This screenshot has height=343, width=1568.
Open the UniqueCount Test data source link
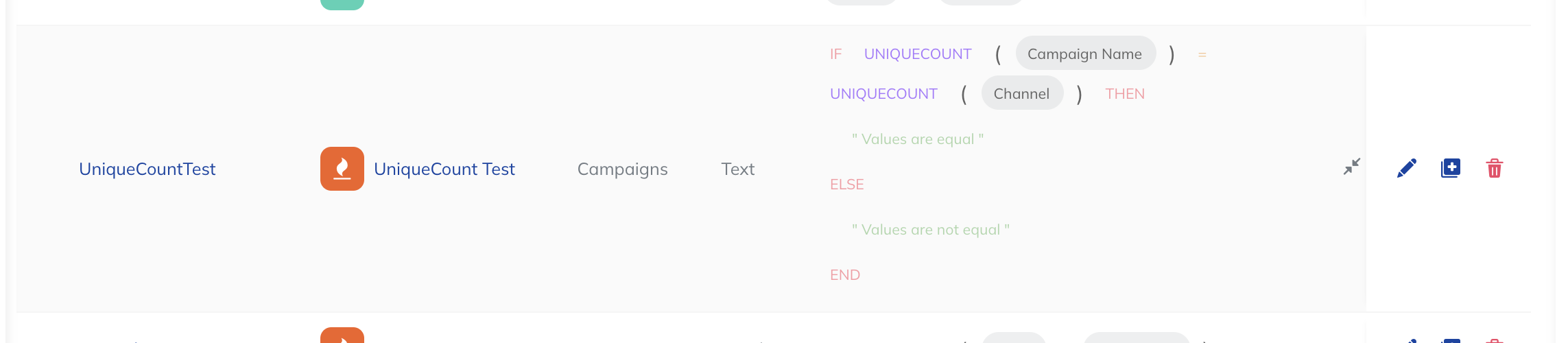point(444,169)
